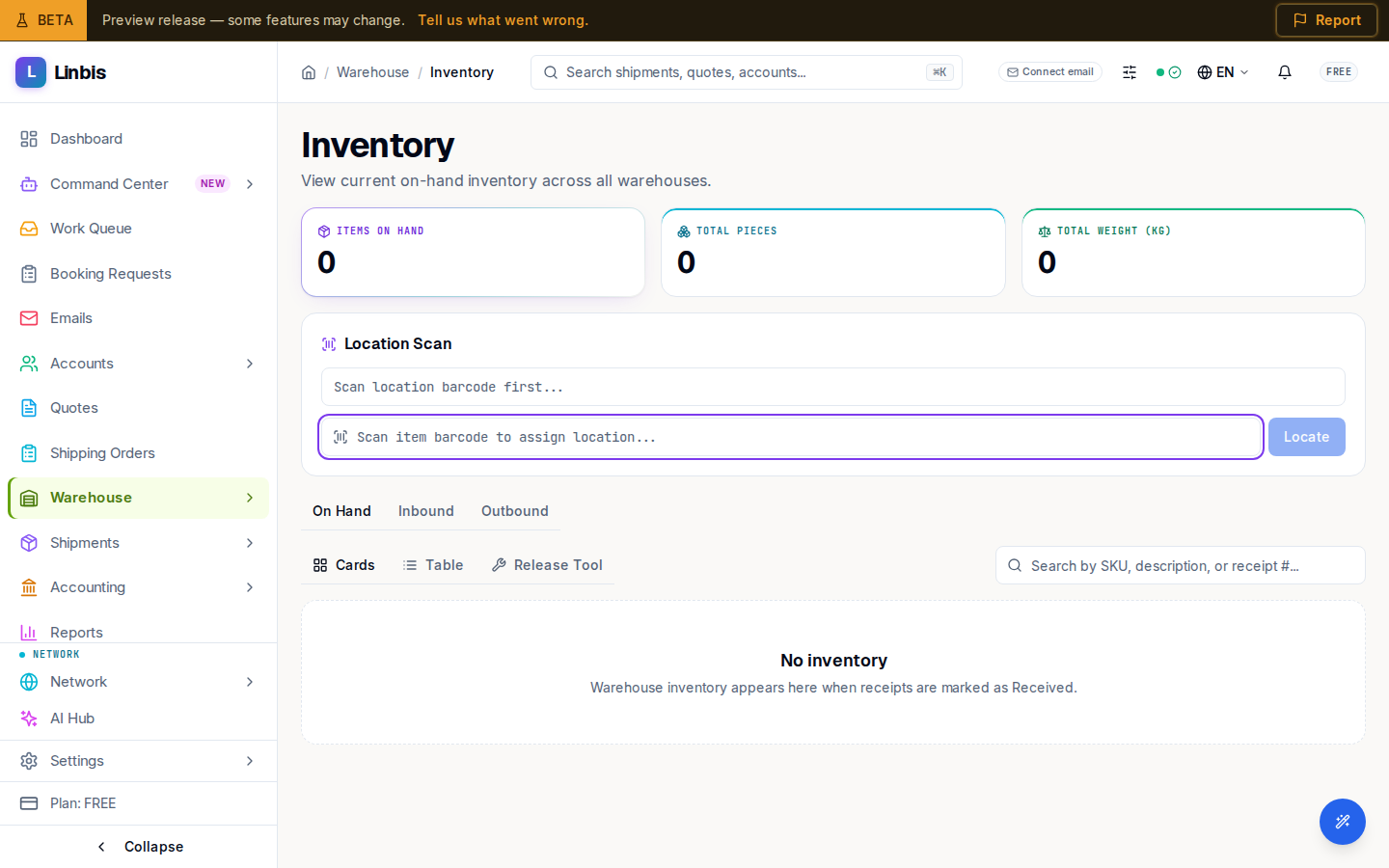Focus the global search shipments field
The height and width of the screenshot is (868, 1389).
coord(747,72)
